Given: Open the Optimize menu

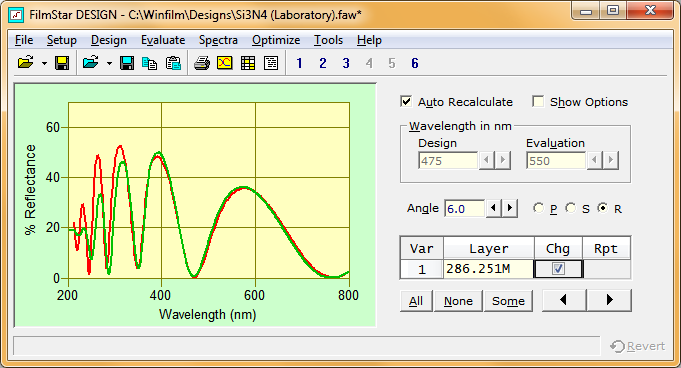Looking at the screenshot, I should (276, 40).
